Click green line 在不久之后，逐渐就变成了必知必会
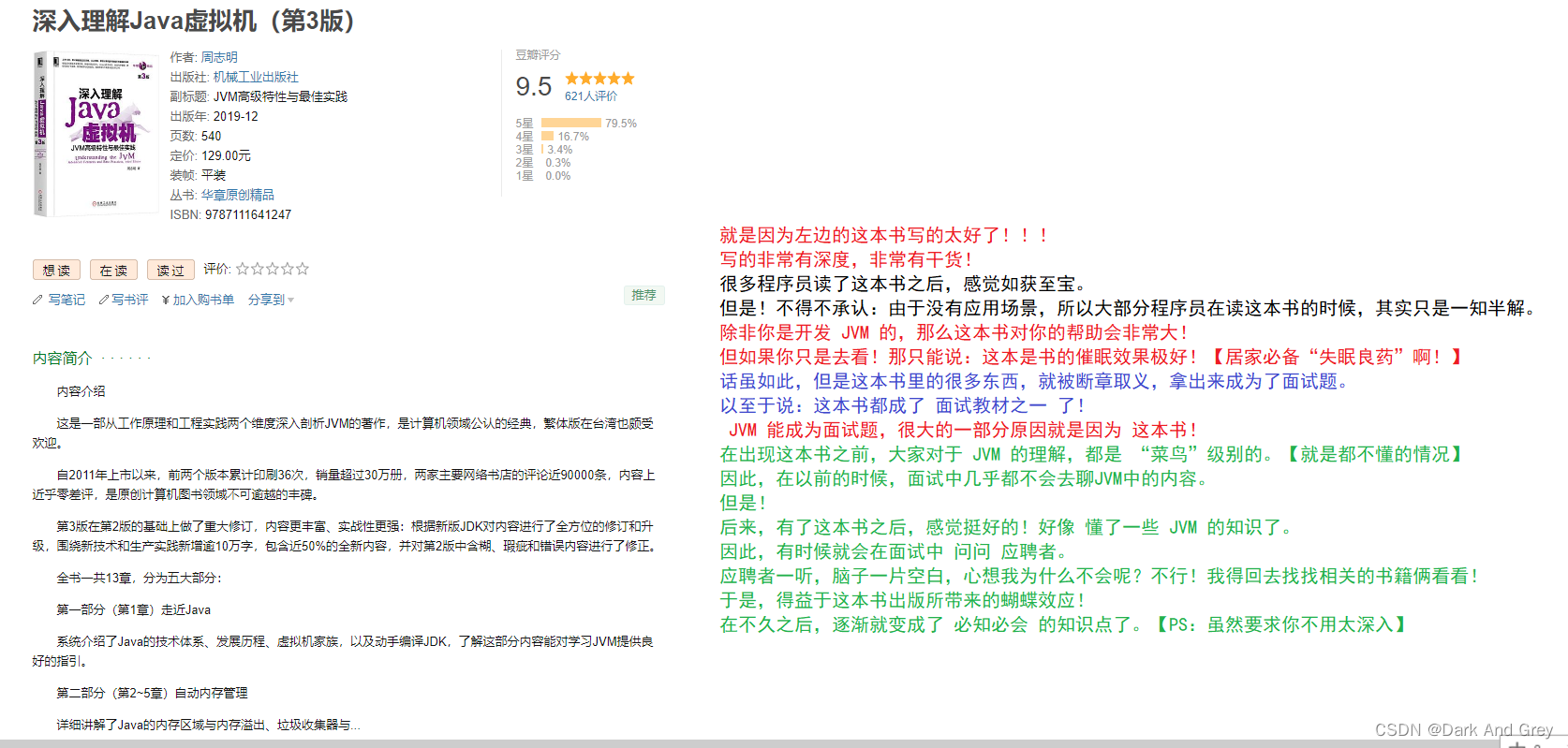Screen dimensions: 1568x748 (x=1062, y=624)
